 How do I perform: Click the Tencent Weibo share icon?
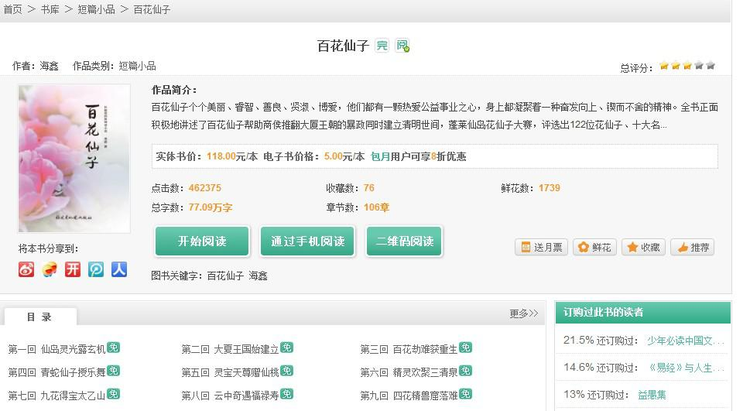point(96,269)
